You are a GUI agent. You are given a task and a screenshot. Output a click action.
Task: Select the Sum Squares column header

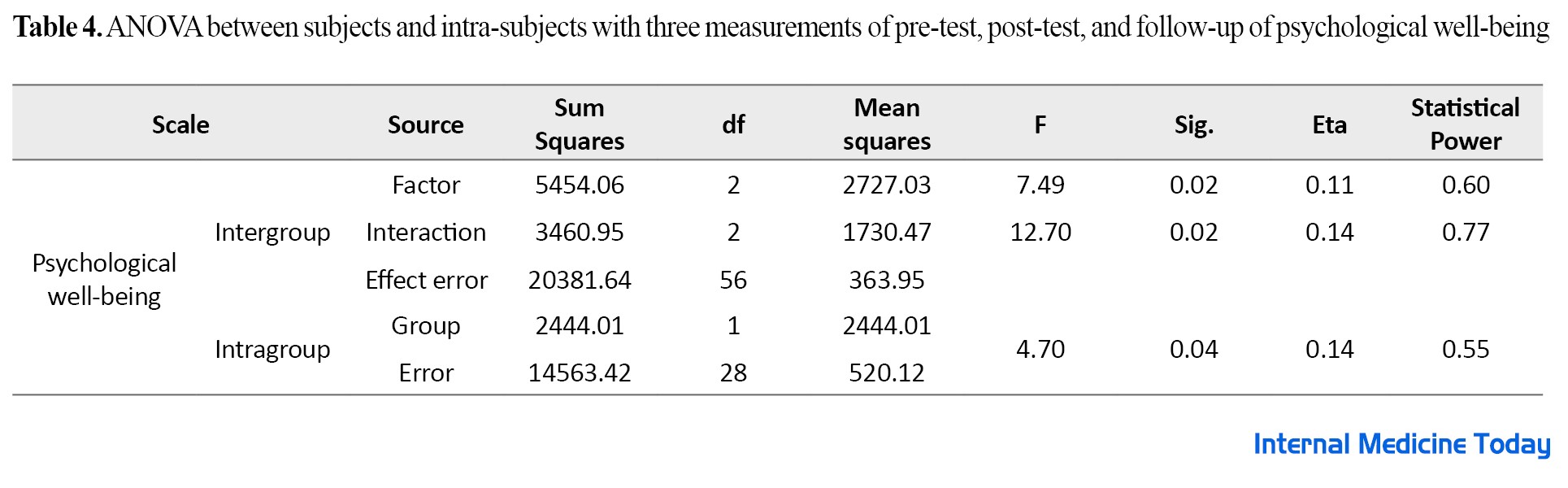[x=579, y=124]
